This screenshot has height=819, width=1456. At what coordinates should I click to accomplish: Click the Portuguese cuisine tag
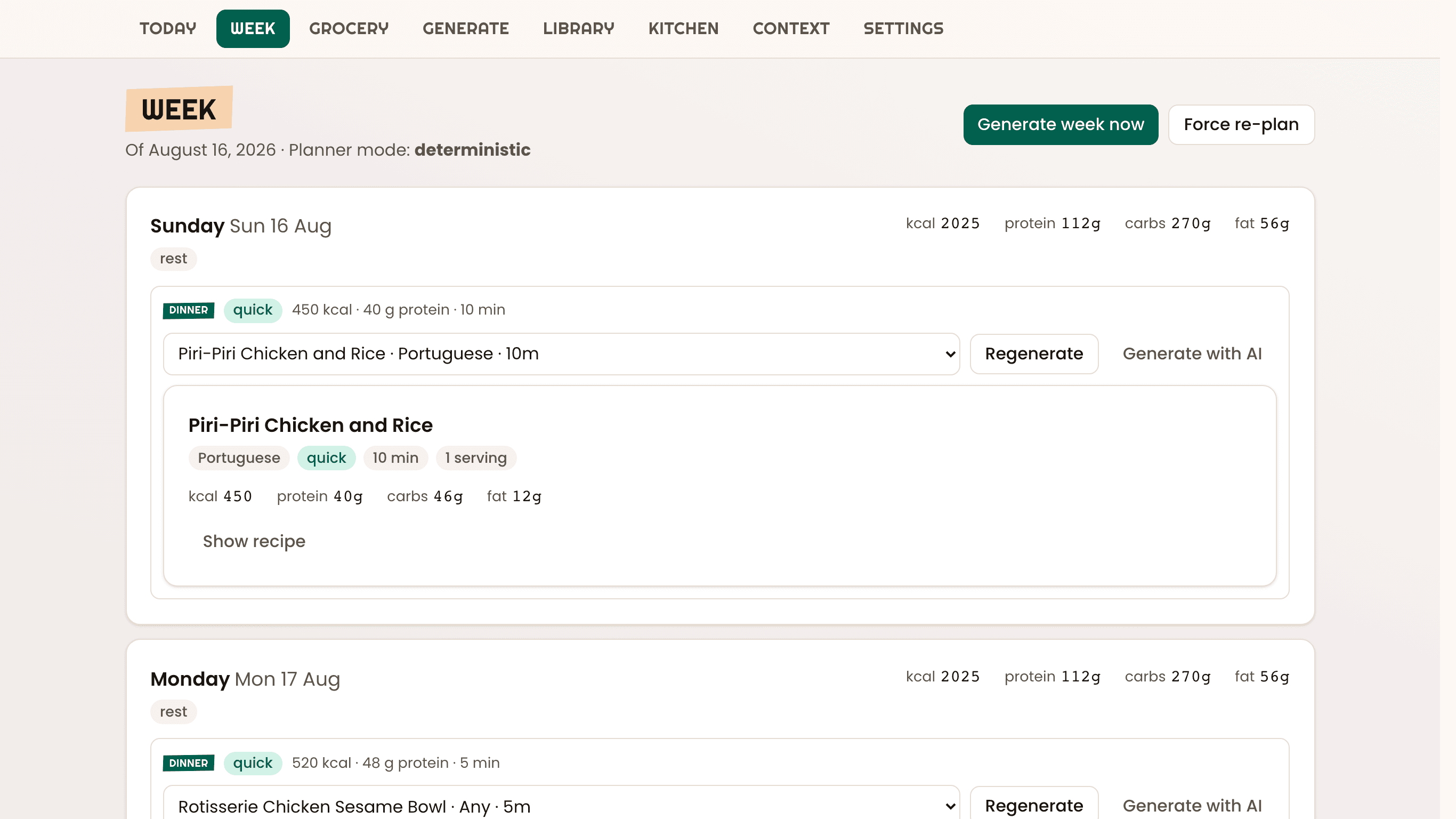[239, 458]
